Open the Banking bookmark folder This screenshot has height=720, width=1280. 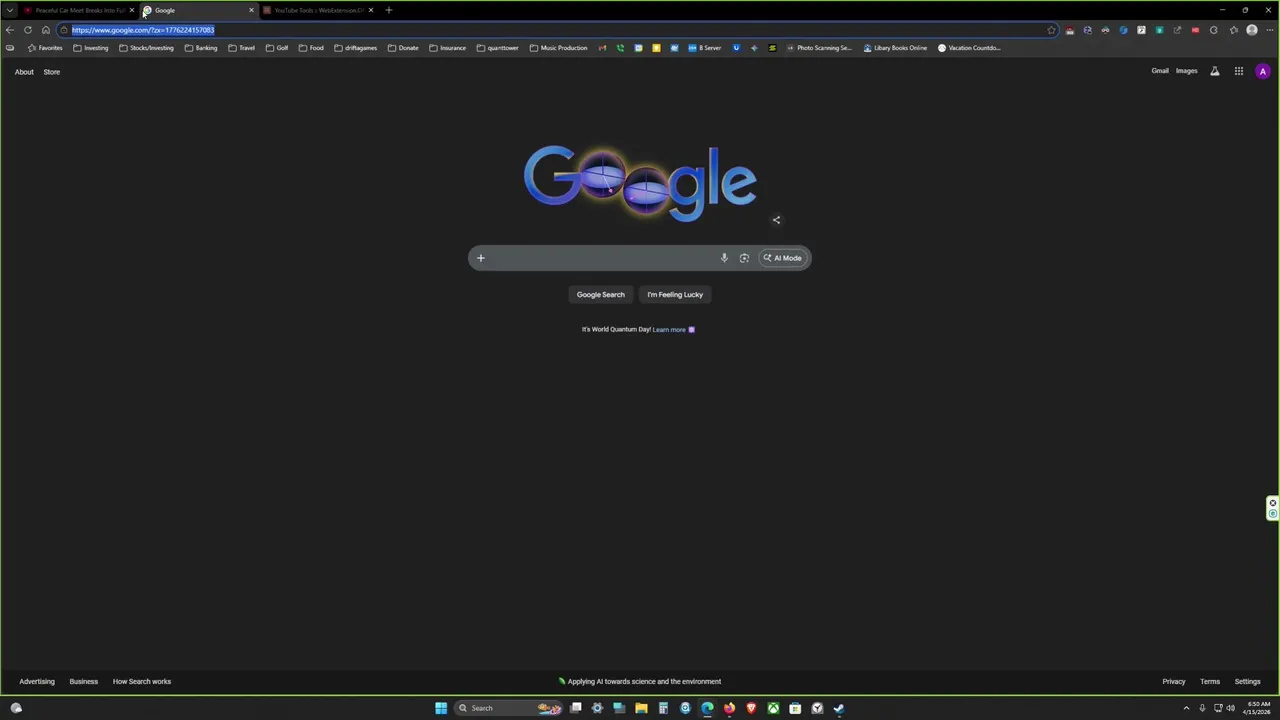click(x=201, y=48)
